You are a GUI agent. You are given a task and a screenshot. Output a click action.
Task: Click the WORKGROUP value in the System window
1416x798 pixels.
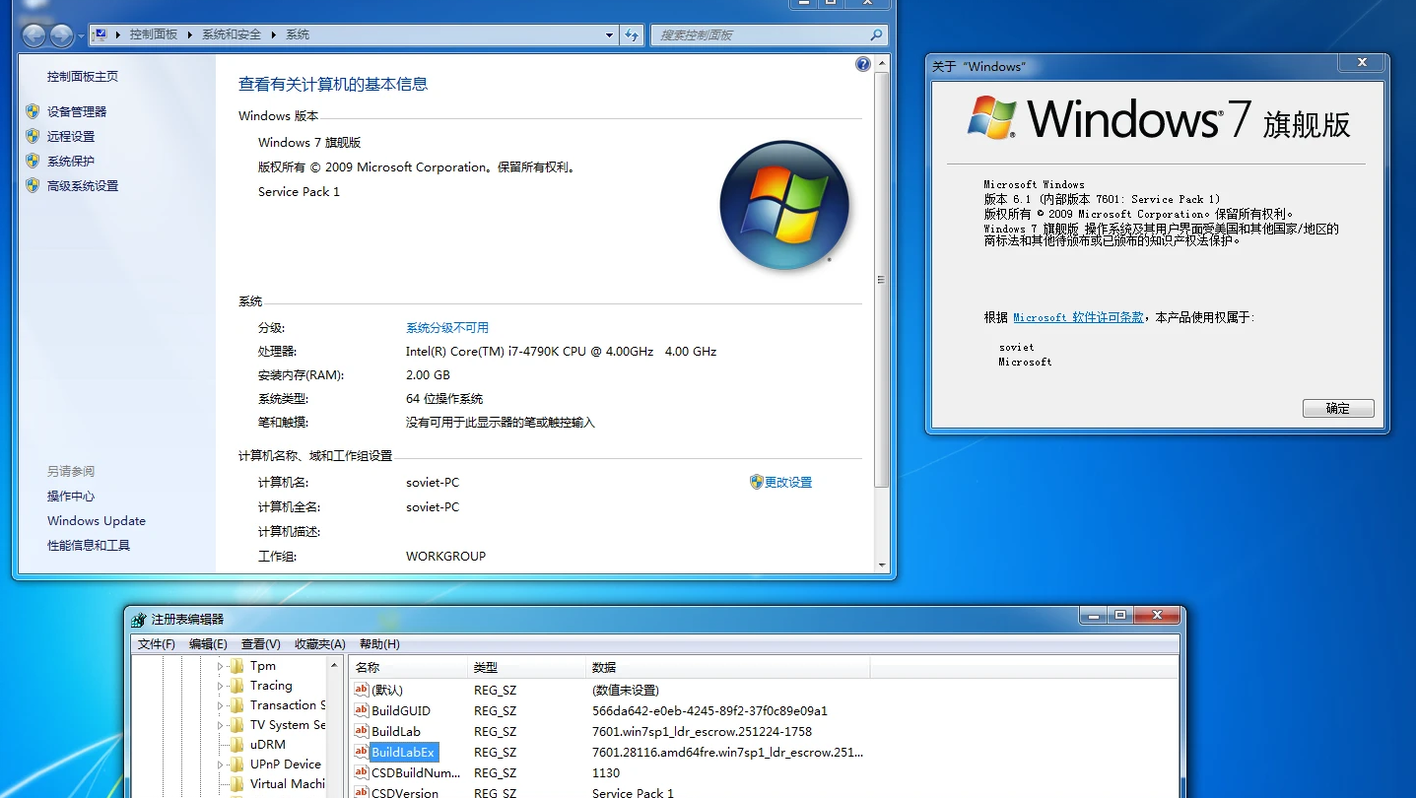(x=446, y=556)
